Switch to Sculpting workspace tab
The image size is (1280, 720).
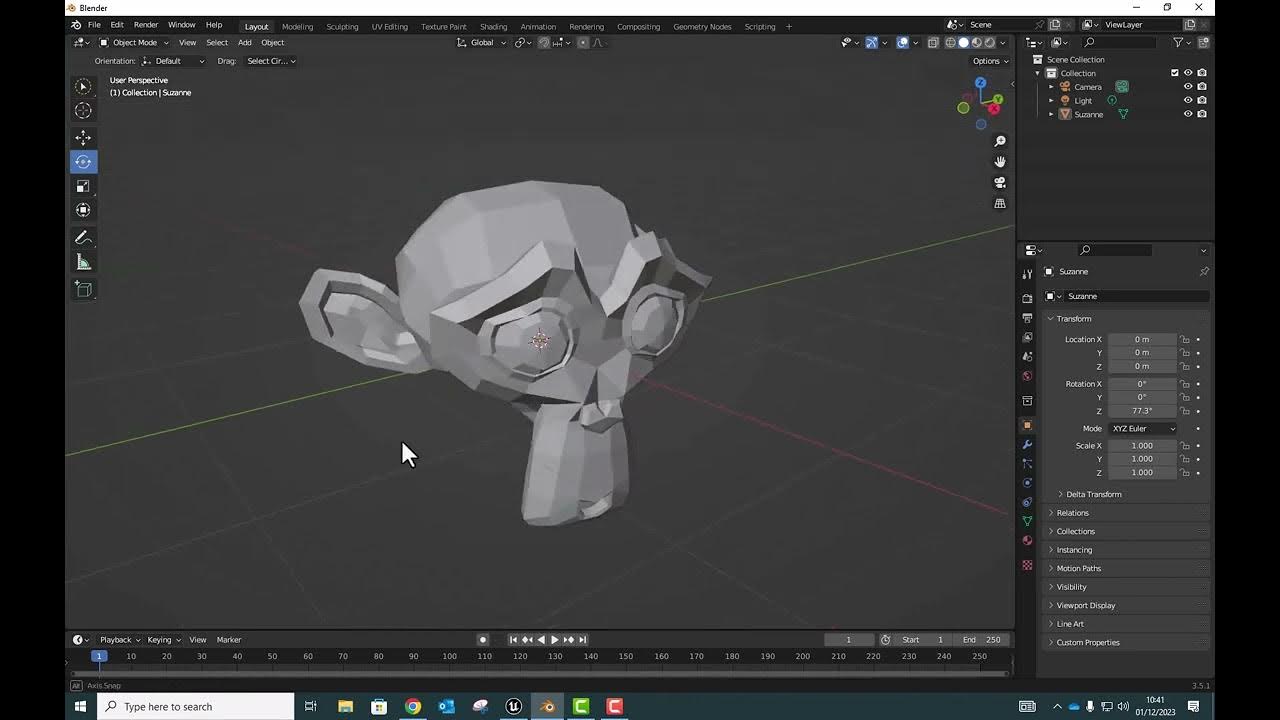342,26
